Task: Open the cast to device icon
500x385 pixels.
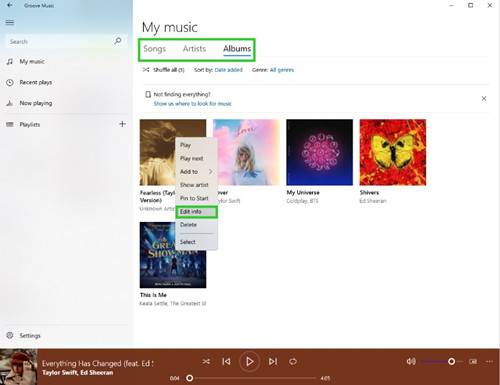Action: [x=473, y=361]
